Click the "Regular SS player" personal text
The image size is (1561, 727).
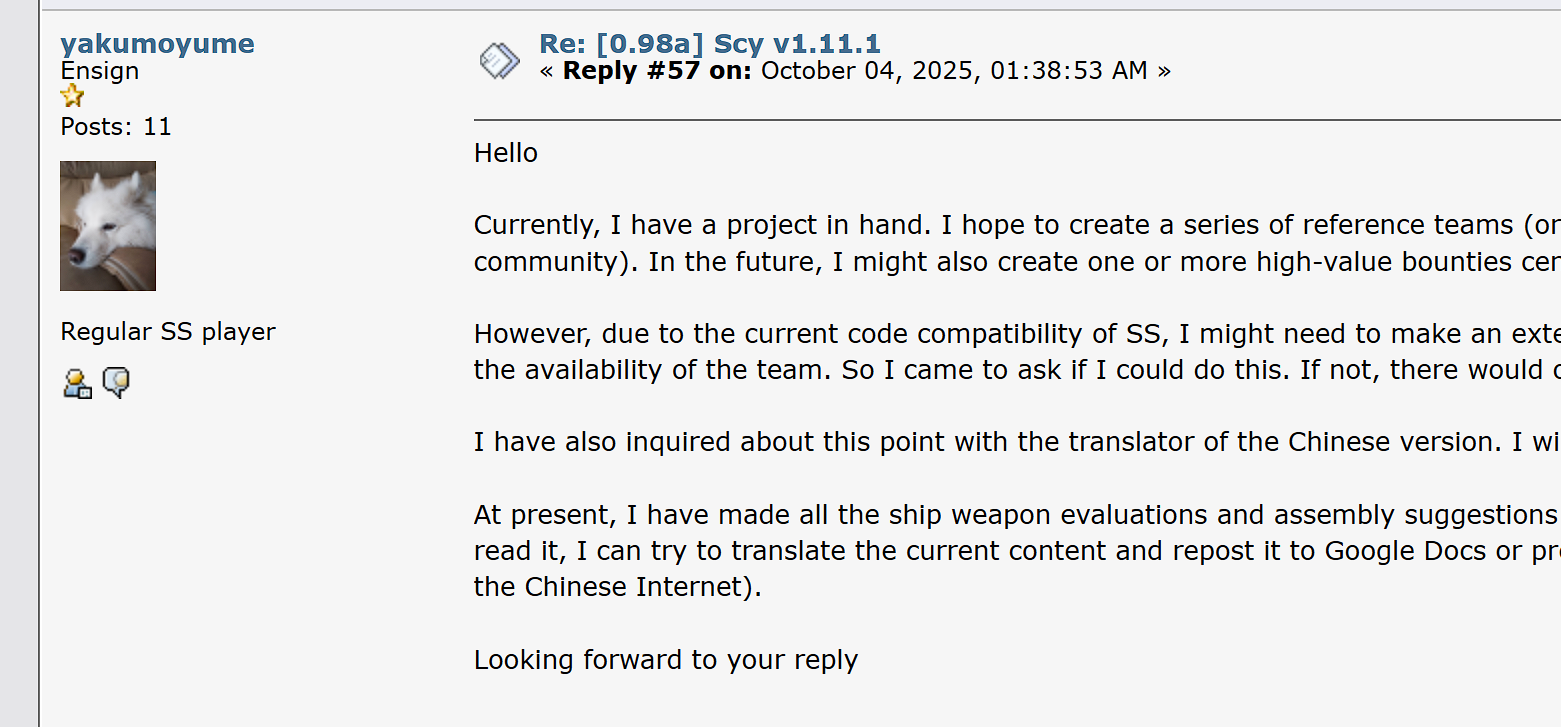coord(168,332)
